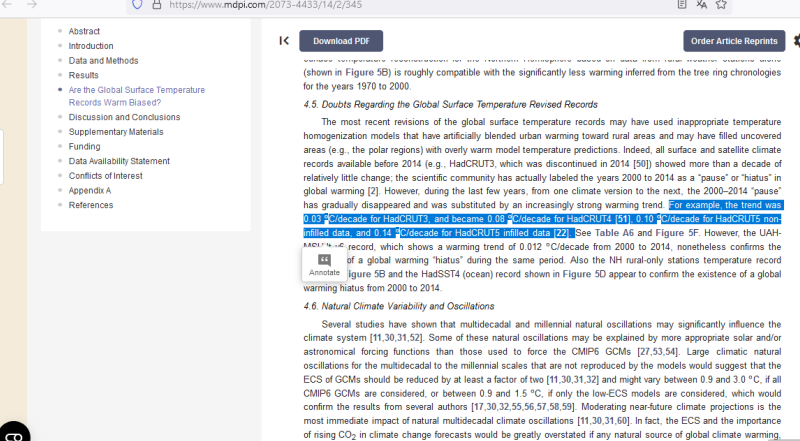Open Supplementary Materials in the contents list
The image size is (800, 441).
[x=116, y=132]
